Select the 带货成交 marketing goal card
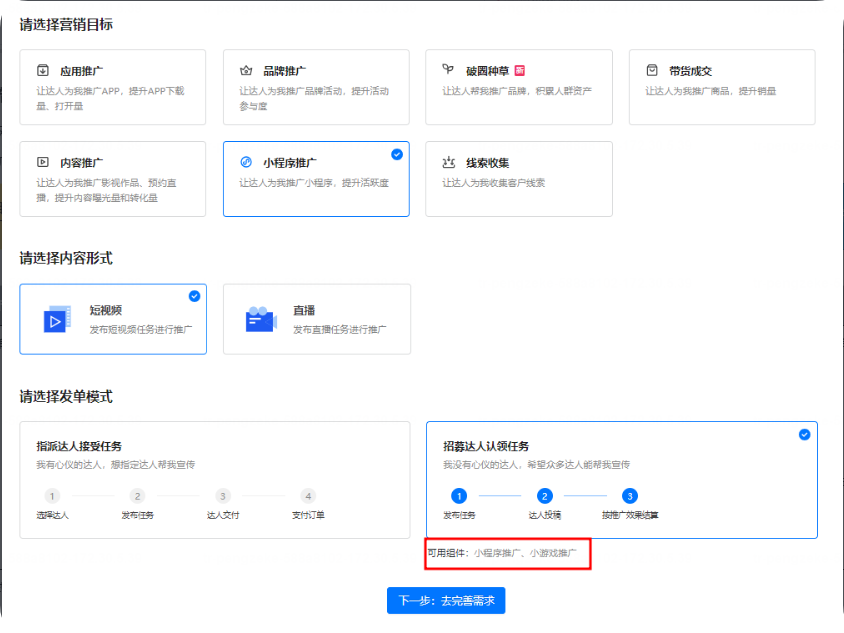The image size is (844, 633). (x=721, y=87)
